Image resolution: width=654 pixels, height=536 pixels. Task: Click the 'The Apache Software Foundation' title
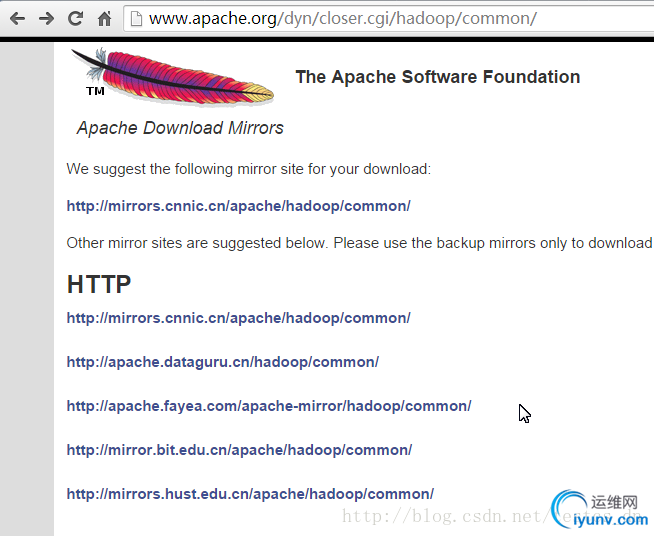[438, 77]
